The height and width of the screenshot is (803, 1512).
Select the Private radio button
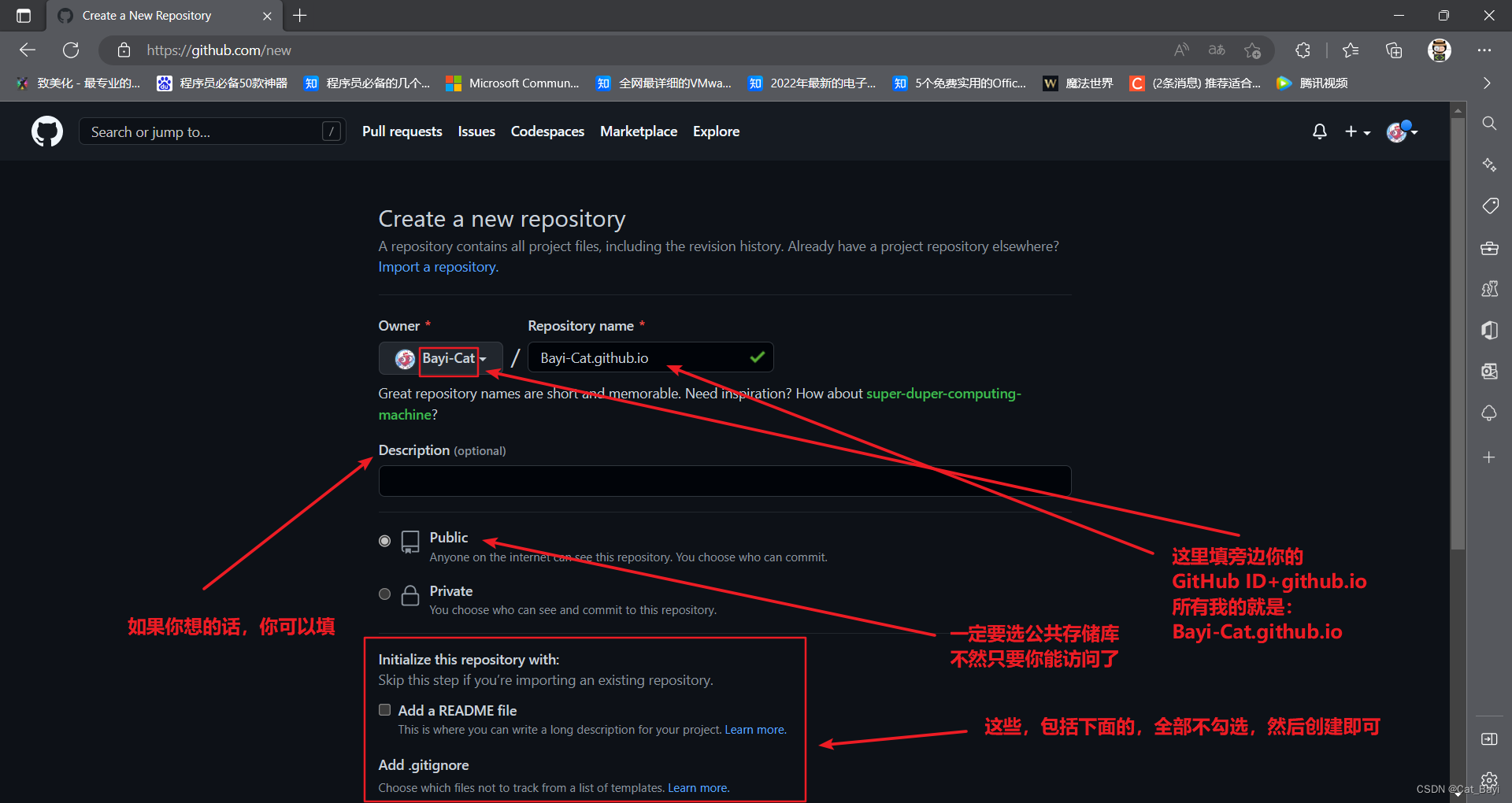coord(384,594)
